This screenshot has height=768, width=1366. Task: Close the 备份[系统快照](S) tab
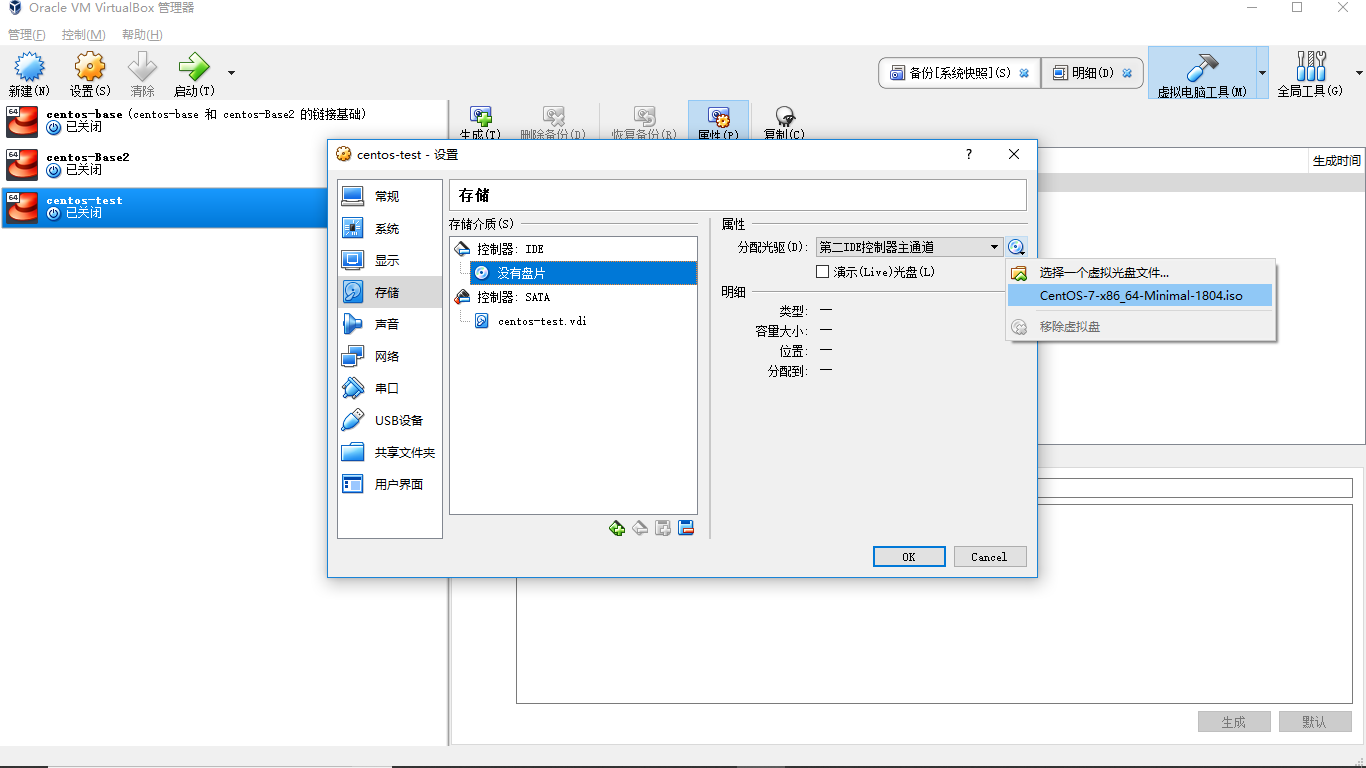[1024, 73]
